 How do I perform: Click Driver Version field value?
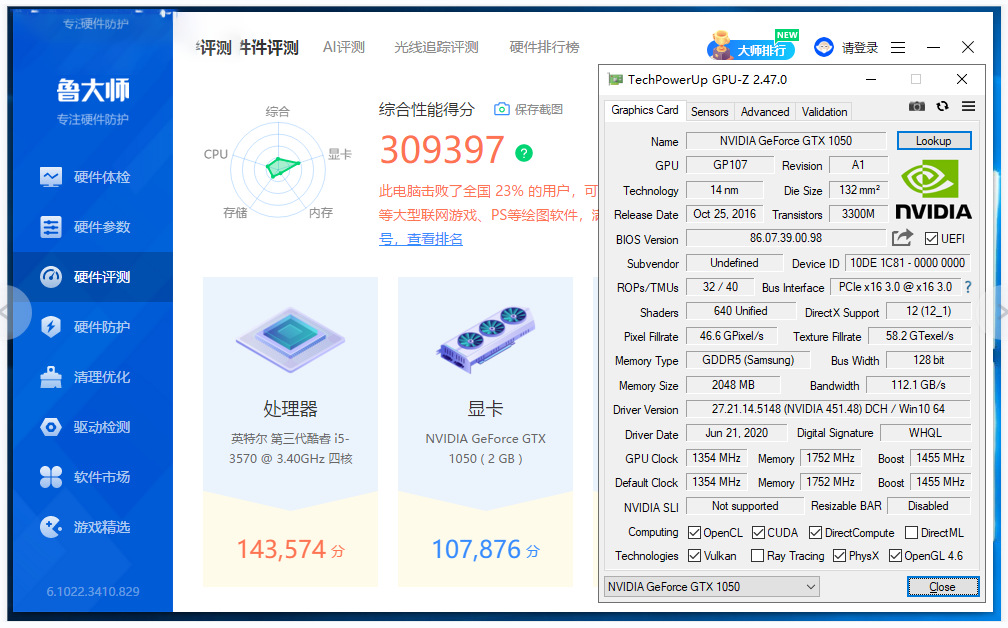click(828, 409)
